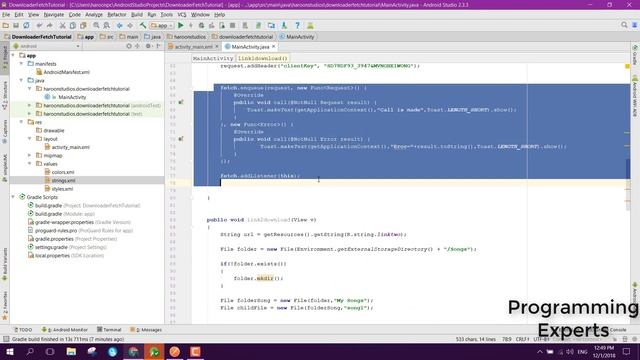Image resolution: width=640 pixels, height=360 pixels.
Task: Open the Build menu
Action: pyautogui.click(x=137, y=15)
